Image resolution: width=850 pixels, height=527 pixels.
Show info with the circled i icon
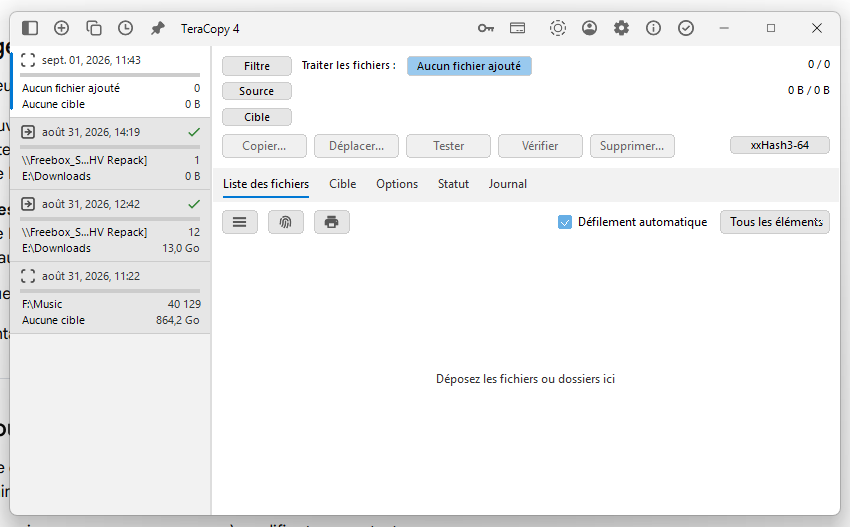coord(653,28)
